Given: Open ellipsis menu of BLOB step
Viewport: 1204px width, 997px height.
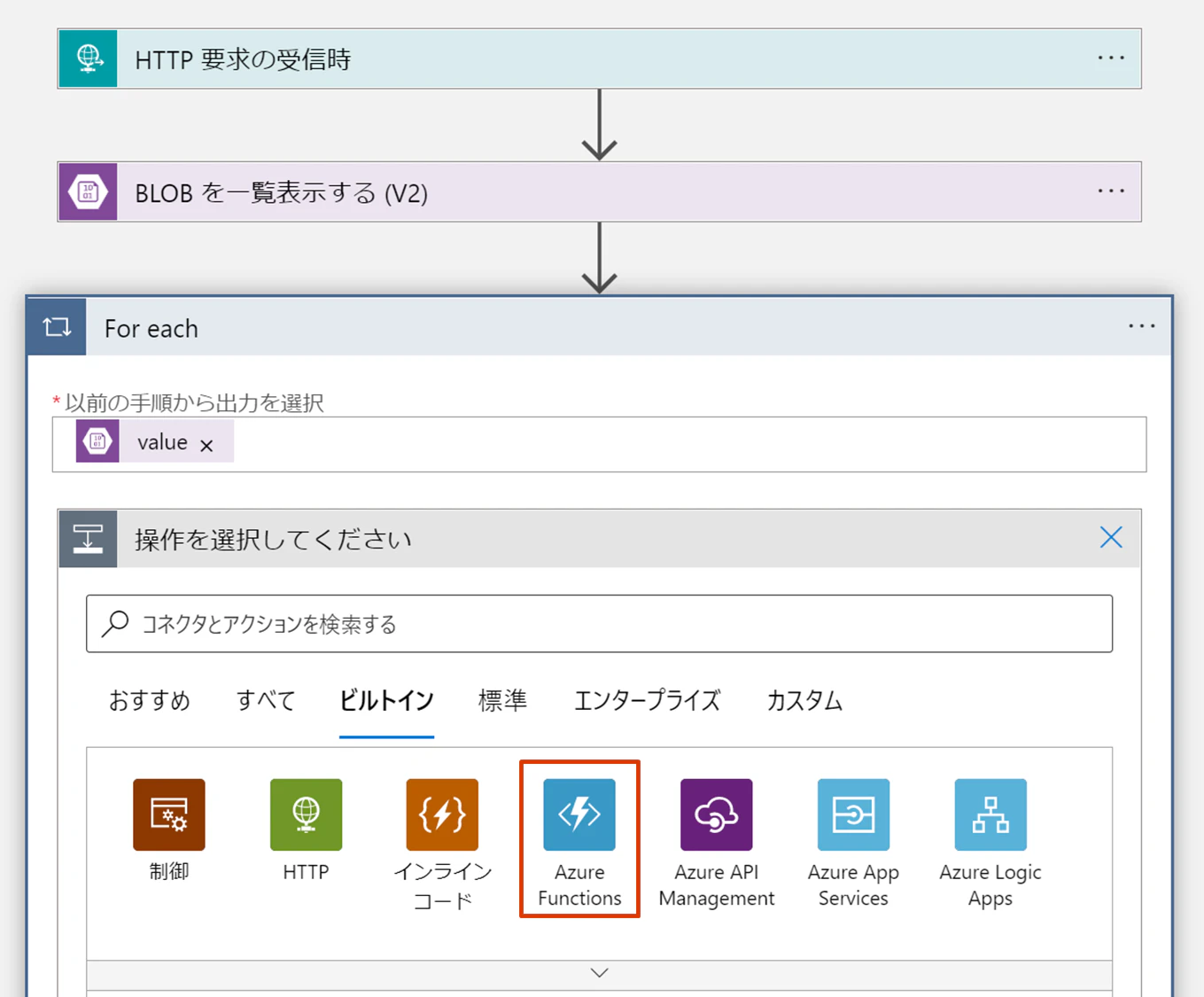Looking at the screenshot, I should pos(1111,191).
